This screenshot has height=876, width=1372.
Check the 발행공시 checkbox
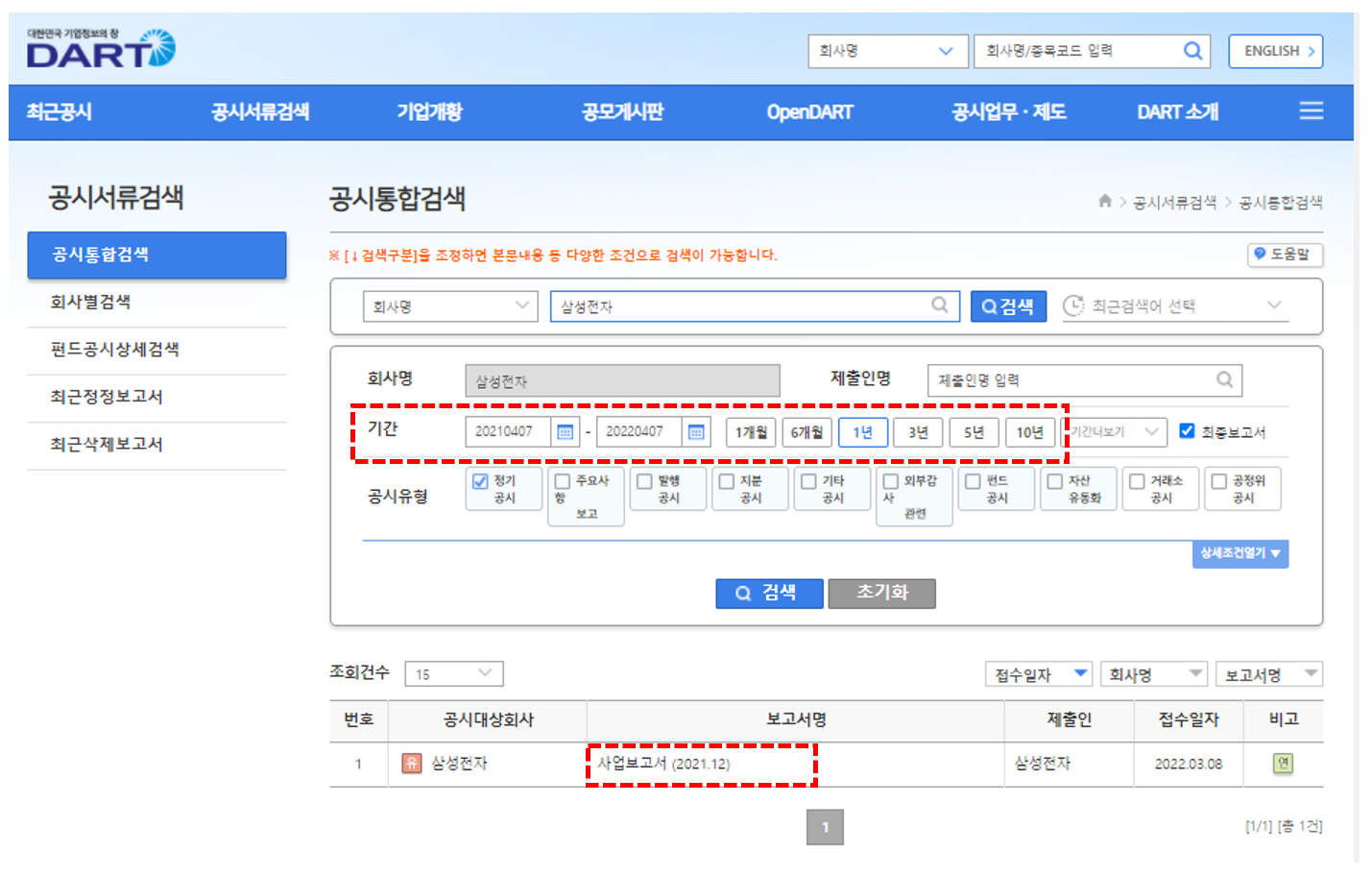click(x=644, y=481)
